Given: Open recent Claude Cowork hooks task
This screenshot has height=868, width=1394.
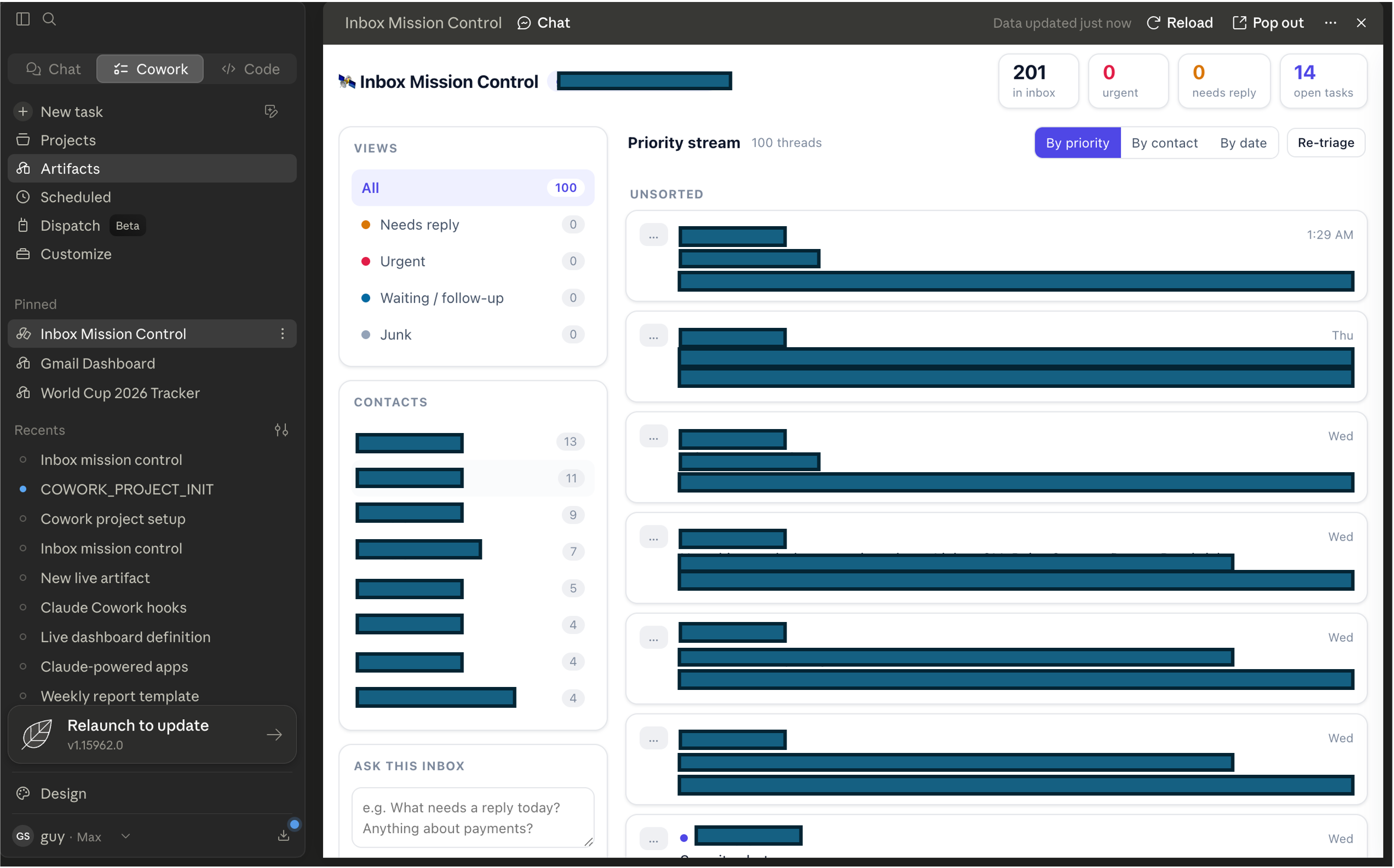Looking at the screenshot, I should (152, 608).
